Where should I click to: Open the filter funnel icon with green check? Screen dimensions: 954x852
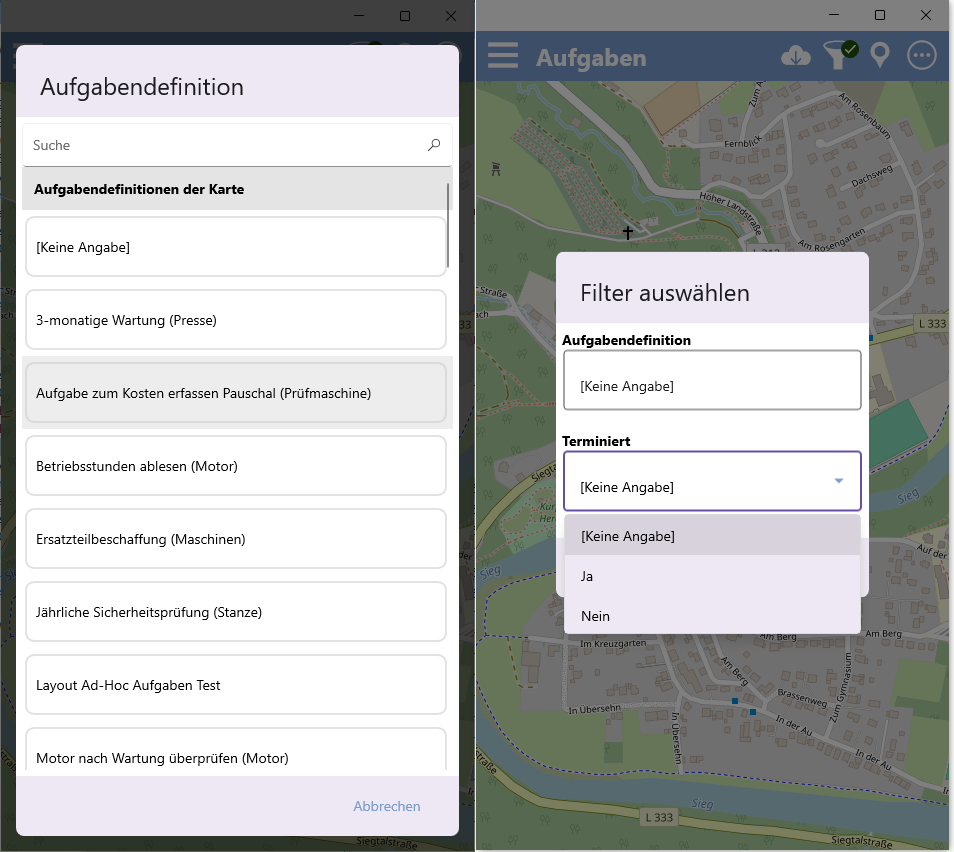point(840,55)
